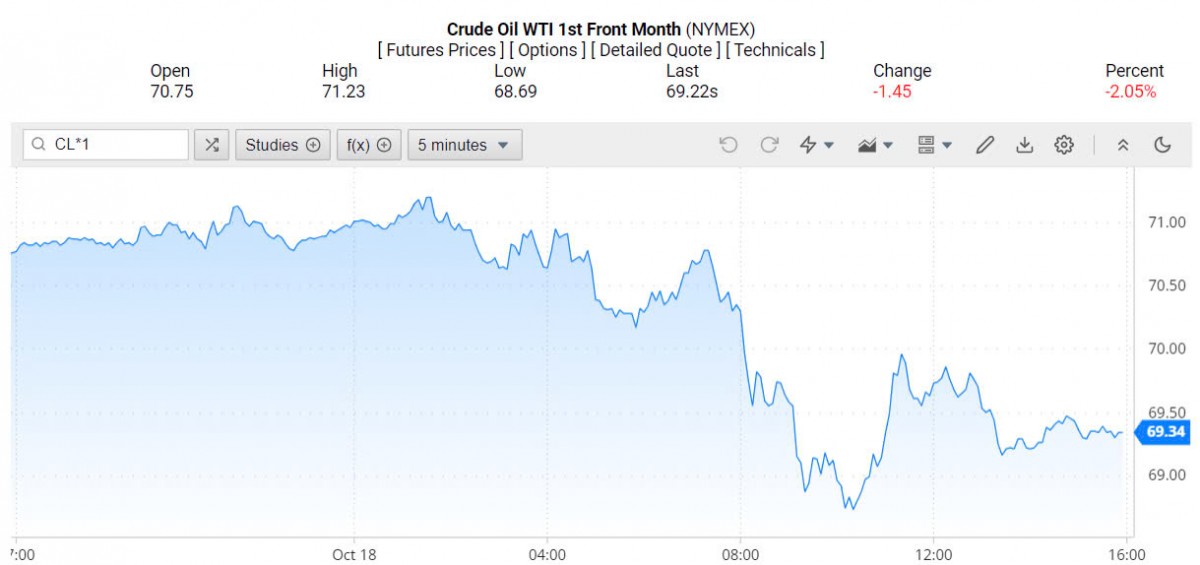Redo the chart action
The image size is (1200, 565).
(x=769, y=145)
